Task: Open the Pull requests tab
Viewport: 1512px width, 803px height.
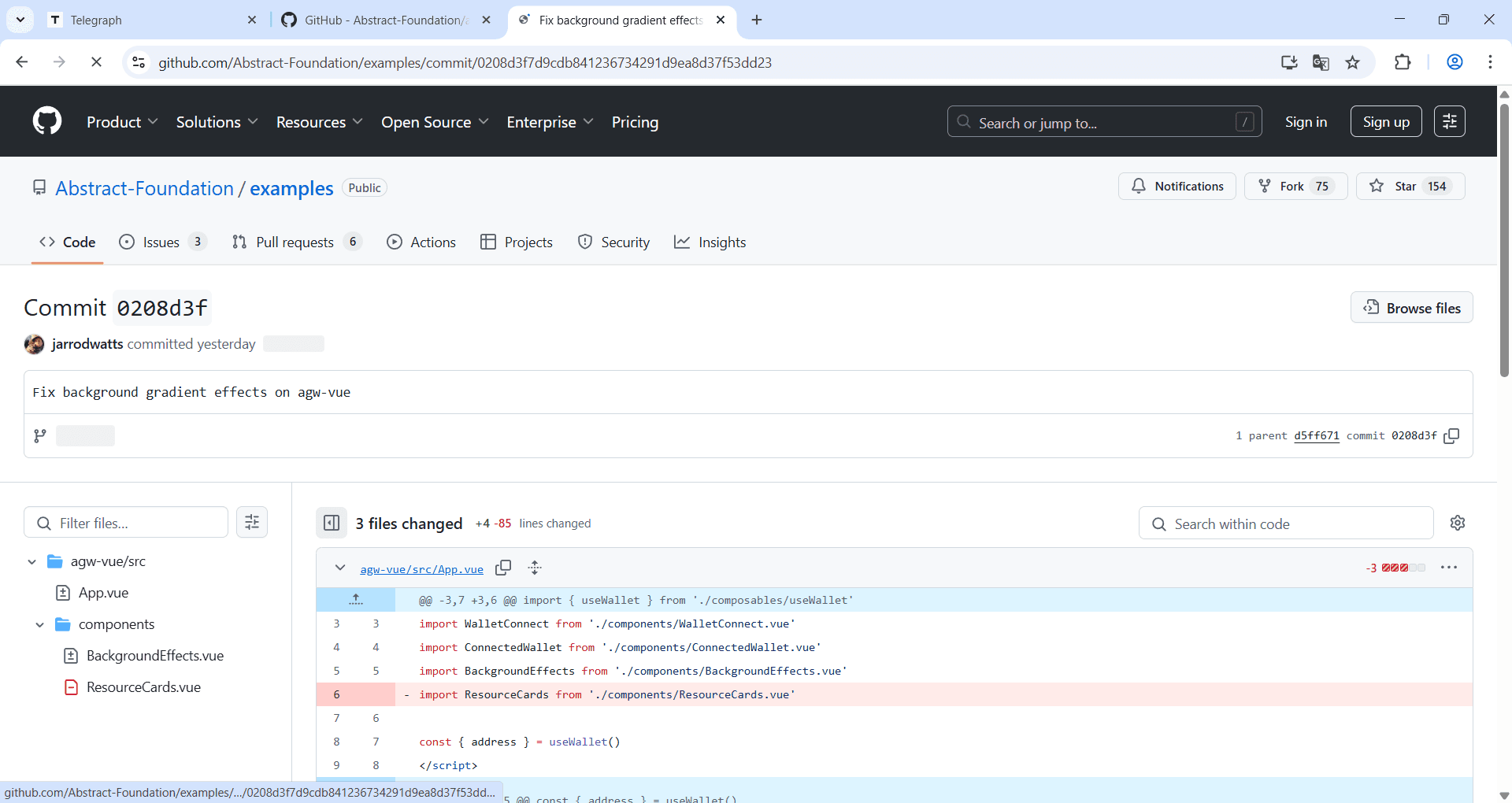Action: coord(297,242)
